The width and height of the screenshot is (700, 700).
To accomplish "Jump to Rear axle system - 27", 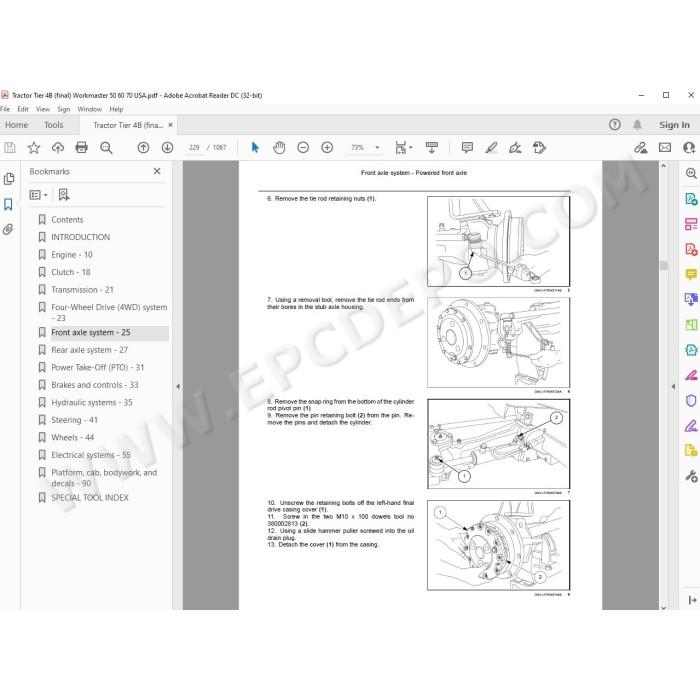I will (90, 350).
